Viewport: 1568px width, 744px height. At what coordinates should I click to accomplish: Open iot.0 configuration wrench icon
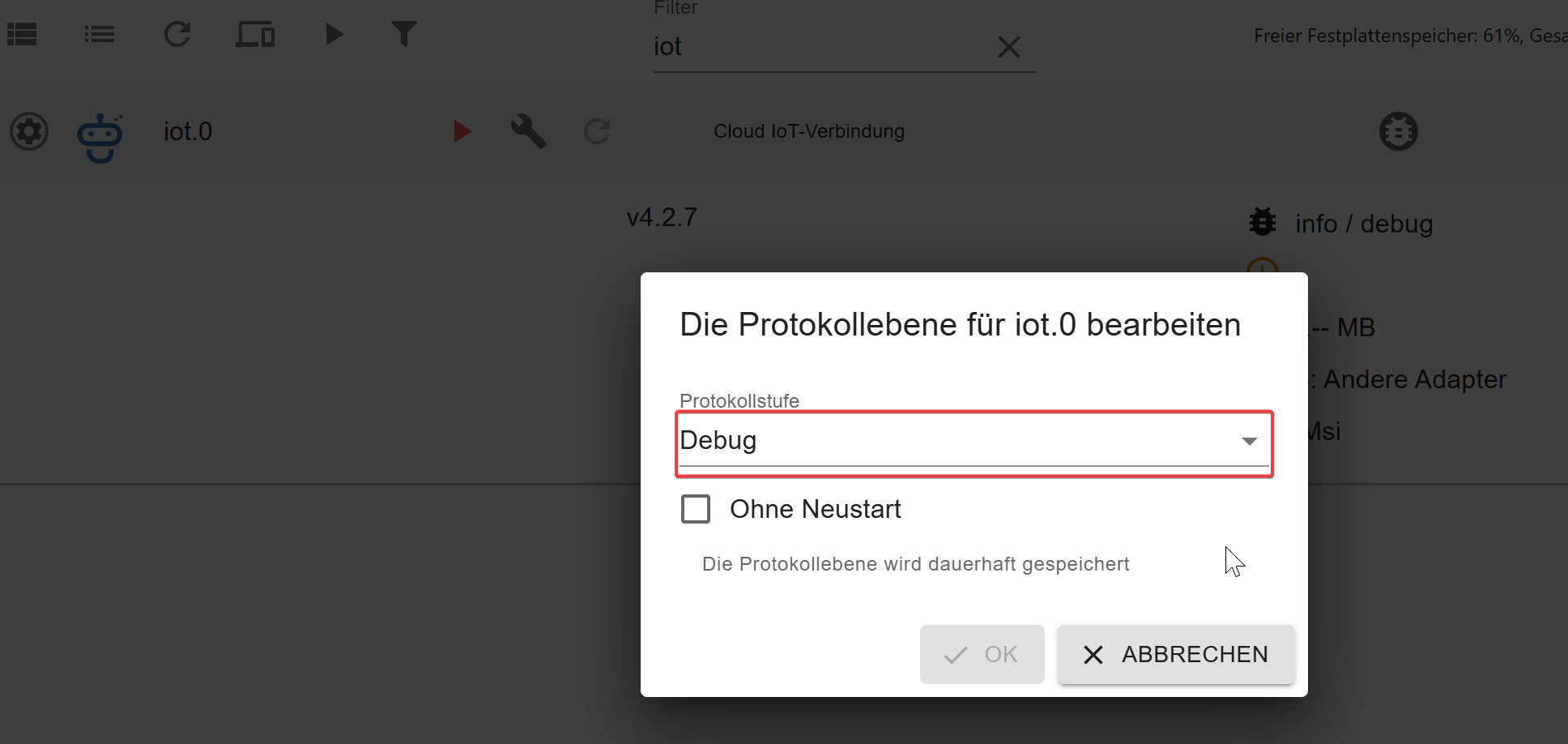click(x=528, y=131)
